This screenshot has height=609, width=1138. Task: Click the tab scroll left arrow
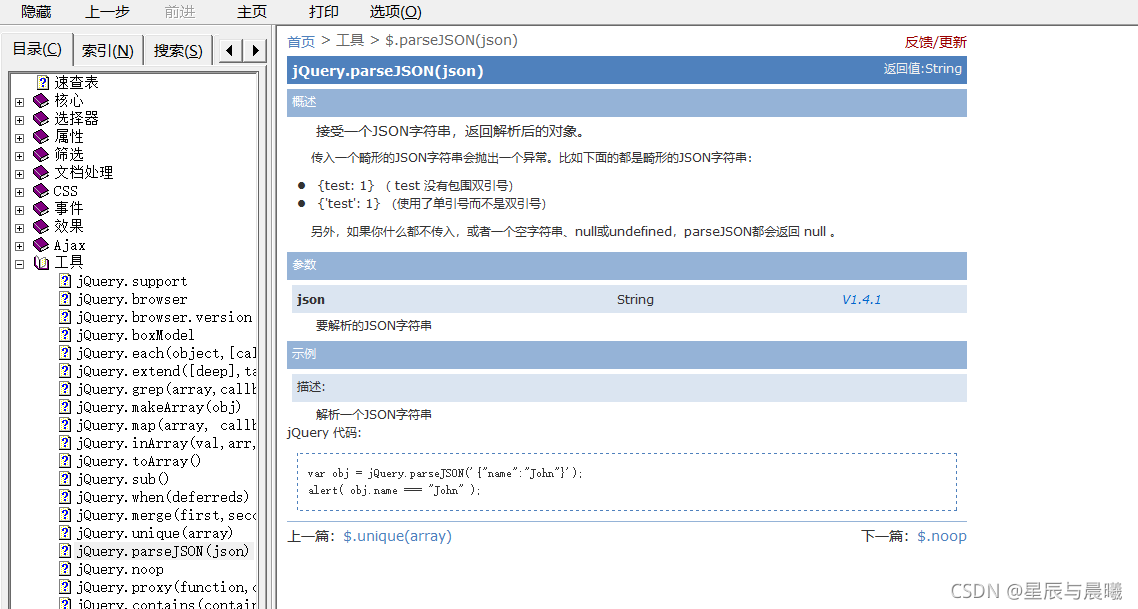click(x=230, y=50)
